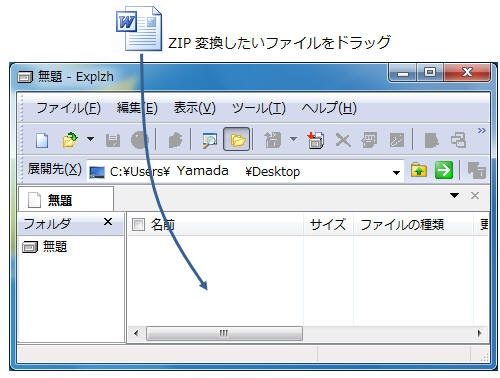Click the open archive folder icon
500x378 pixels.
(x=70, y=140)
